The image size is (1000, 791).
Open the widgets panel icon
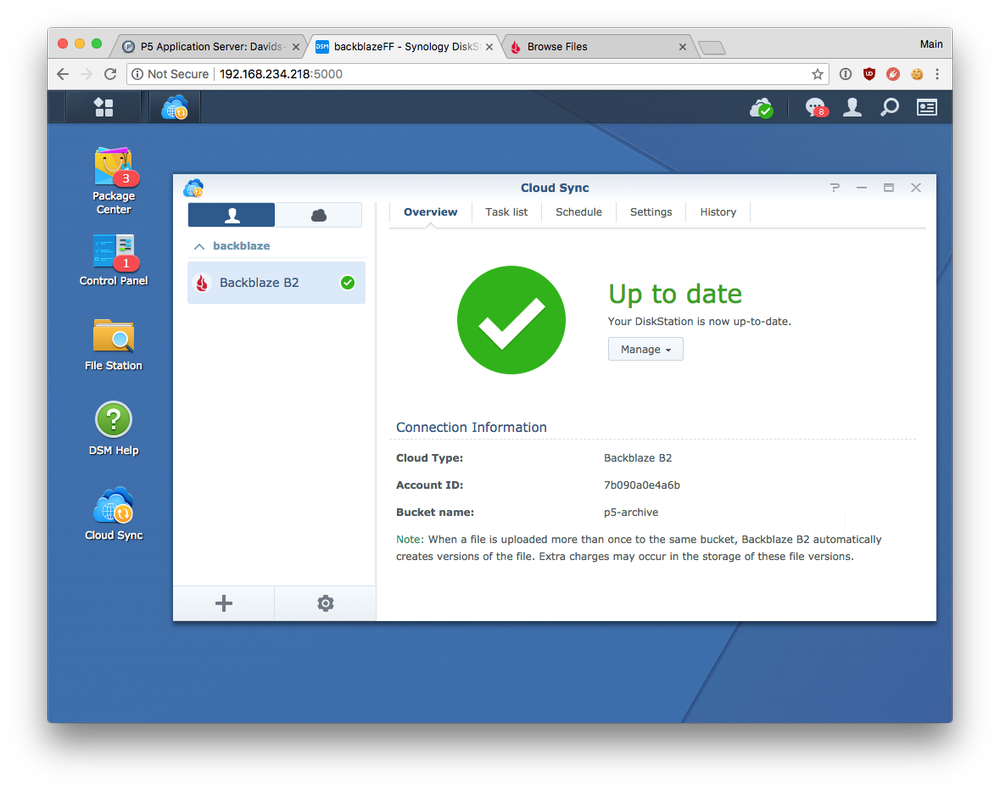tap(927, 107)
